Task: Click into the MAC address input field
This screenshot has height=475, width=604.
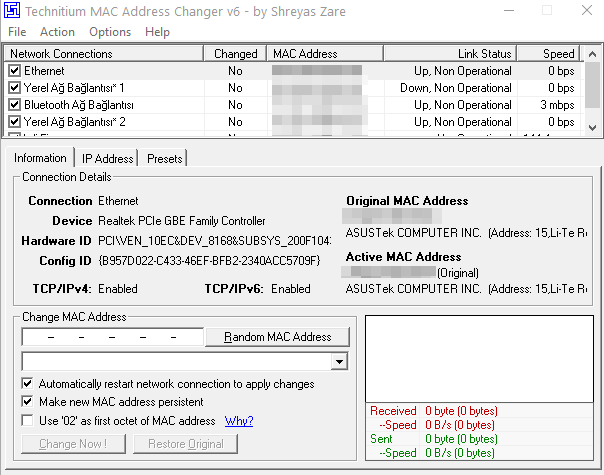Action: click(x=112, y=337)
